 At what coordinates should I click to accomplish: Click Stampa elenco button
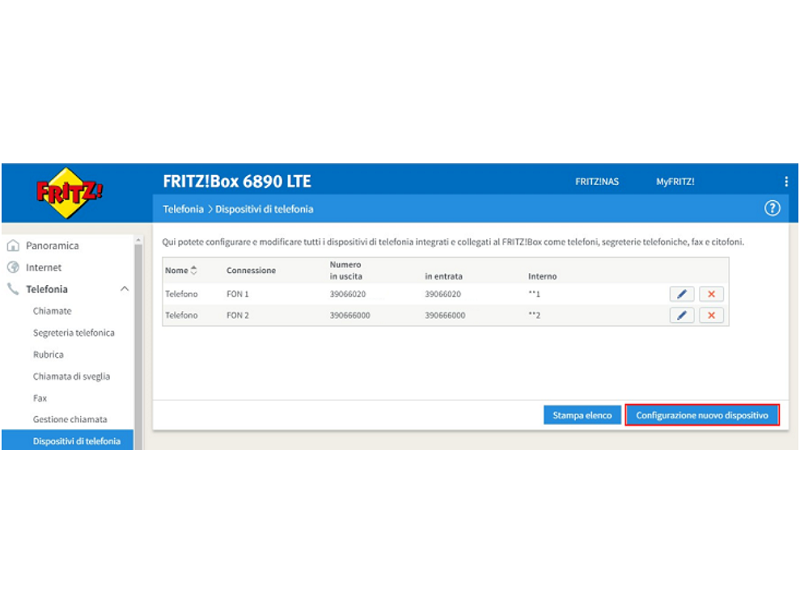(x=582, y=415)
